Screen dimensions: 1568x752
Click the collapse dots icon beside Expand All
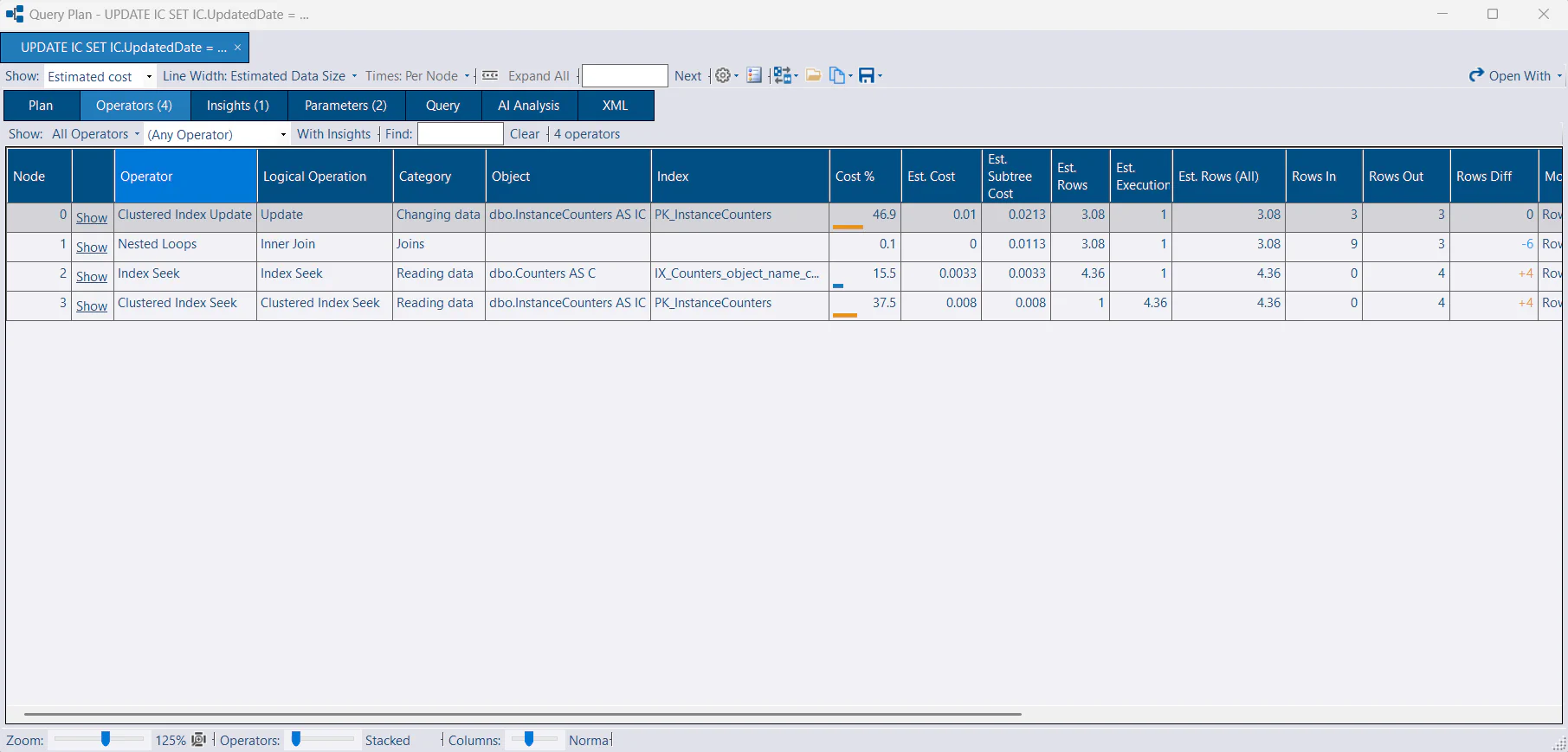[x=490, y=76]
